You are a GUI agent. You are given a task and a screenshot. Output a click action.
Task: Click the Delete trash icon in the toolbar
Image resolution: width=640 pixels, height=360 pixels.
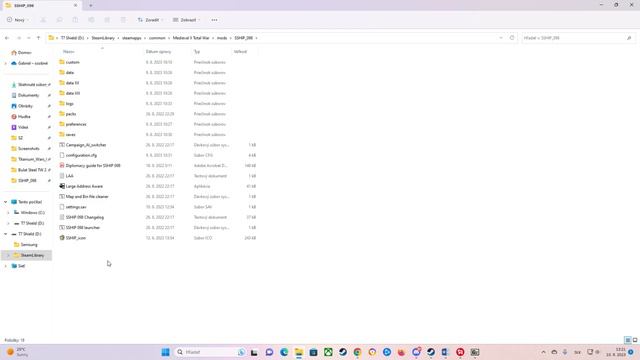click(x=123, y=20)
